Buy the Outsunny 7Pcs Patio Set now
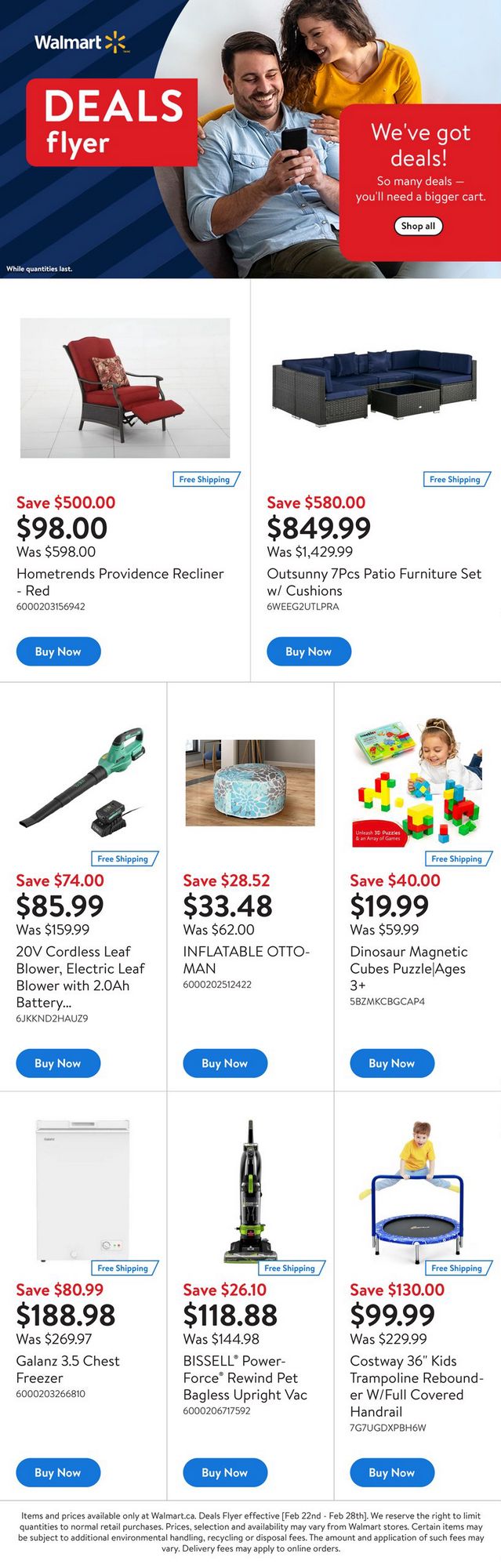 (x=308, y=652)
